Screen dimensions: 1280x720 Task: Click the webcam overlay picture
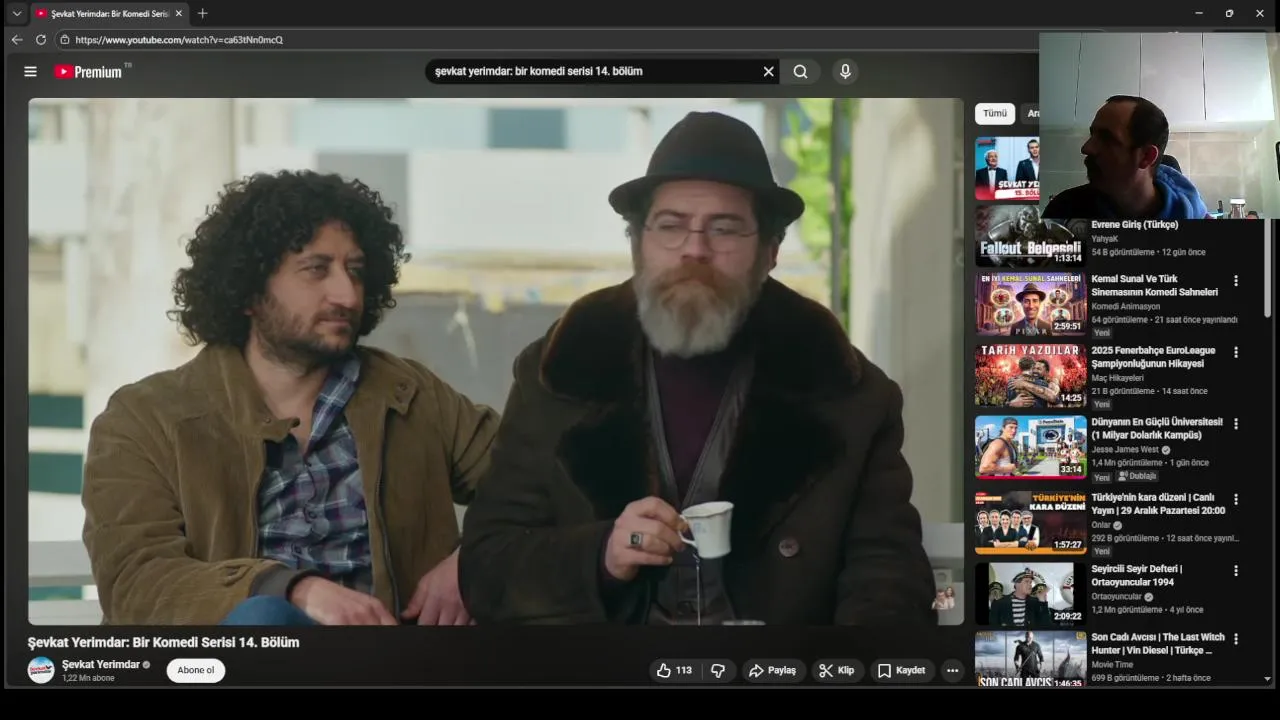pos(1159,125)
